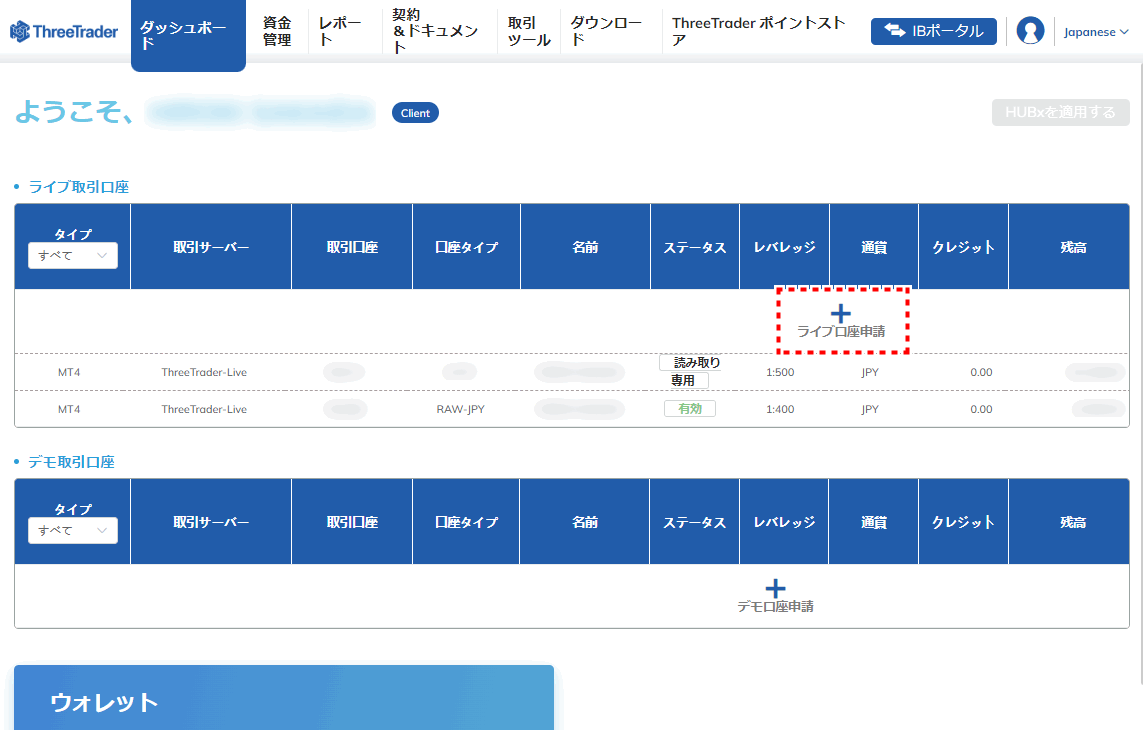Click the レバレッジ column header in live table

pos(784,247)
